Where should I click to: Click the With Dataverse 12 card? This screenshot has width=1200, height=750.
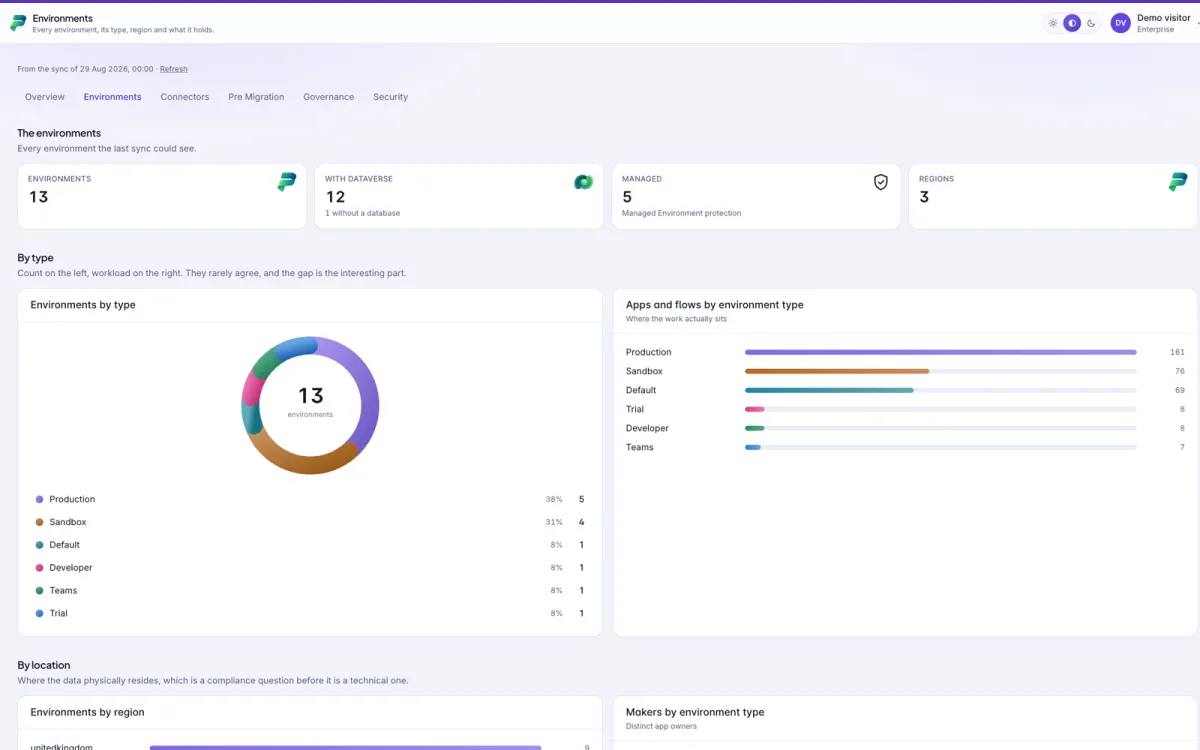click(x=459, y=197)
